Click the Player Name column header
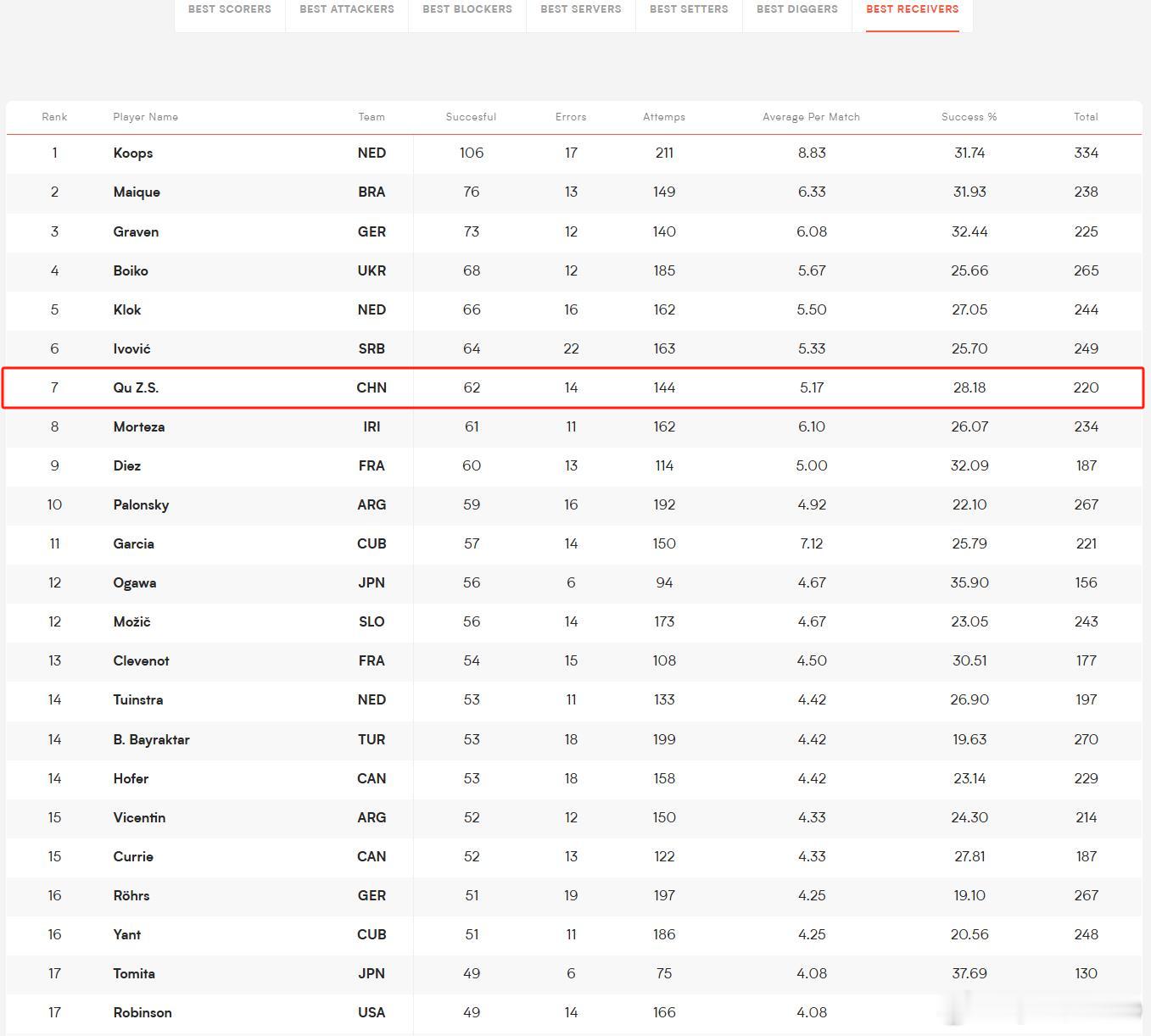 tap(146, 117)
